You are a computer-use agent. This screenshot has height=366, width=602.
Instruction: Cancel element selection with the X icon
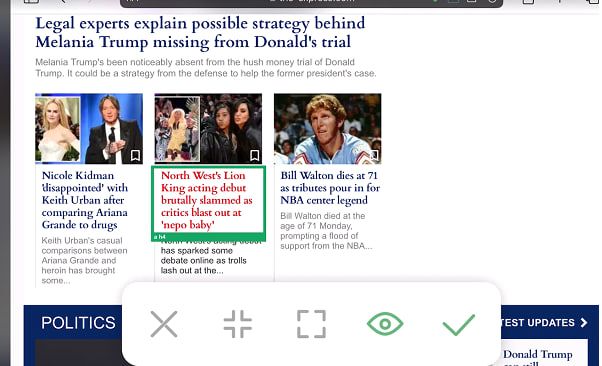(x=164, y=324)
